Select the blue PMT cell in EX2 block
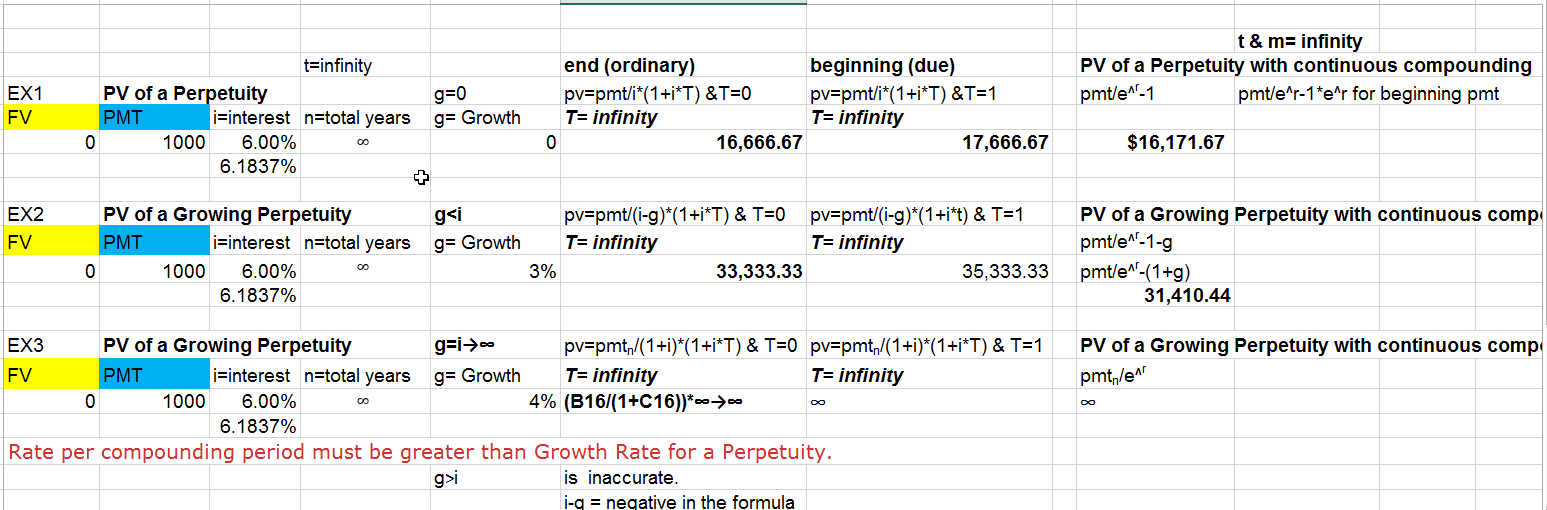Screen dimensions: 1547x510 pos(154,242)
